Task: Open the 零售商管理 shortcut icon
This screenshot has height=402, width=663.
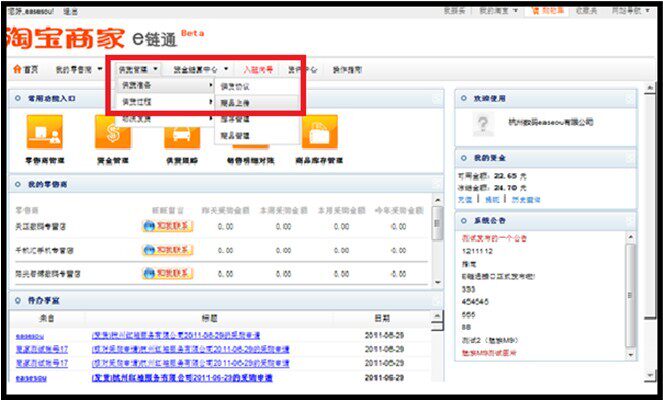Action: point(44,132)
